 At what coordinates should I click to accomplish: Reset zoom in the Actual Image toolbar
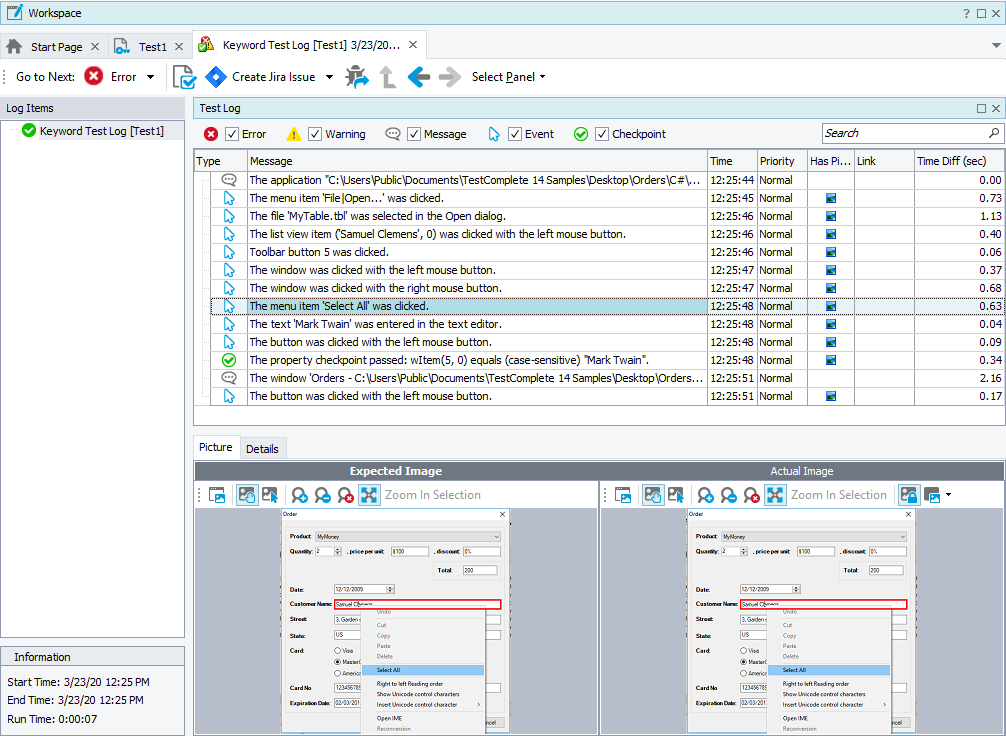pyautogui.click(x=752, y=495)
